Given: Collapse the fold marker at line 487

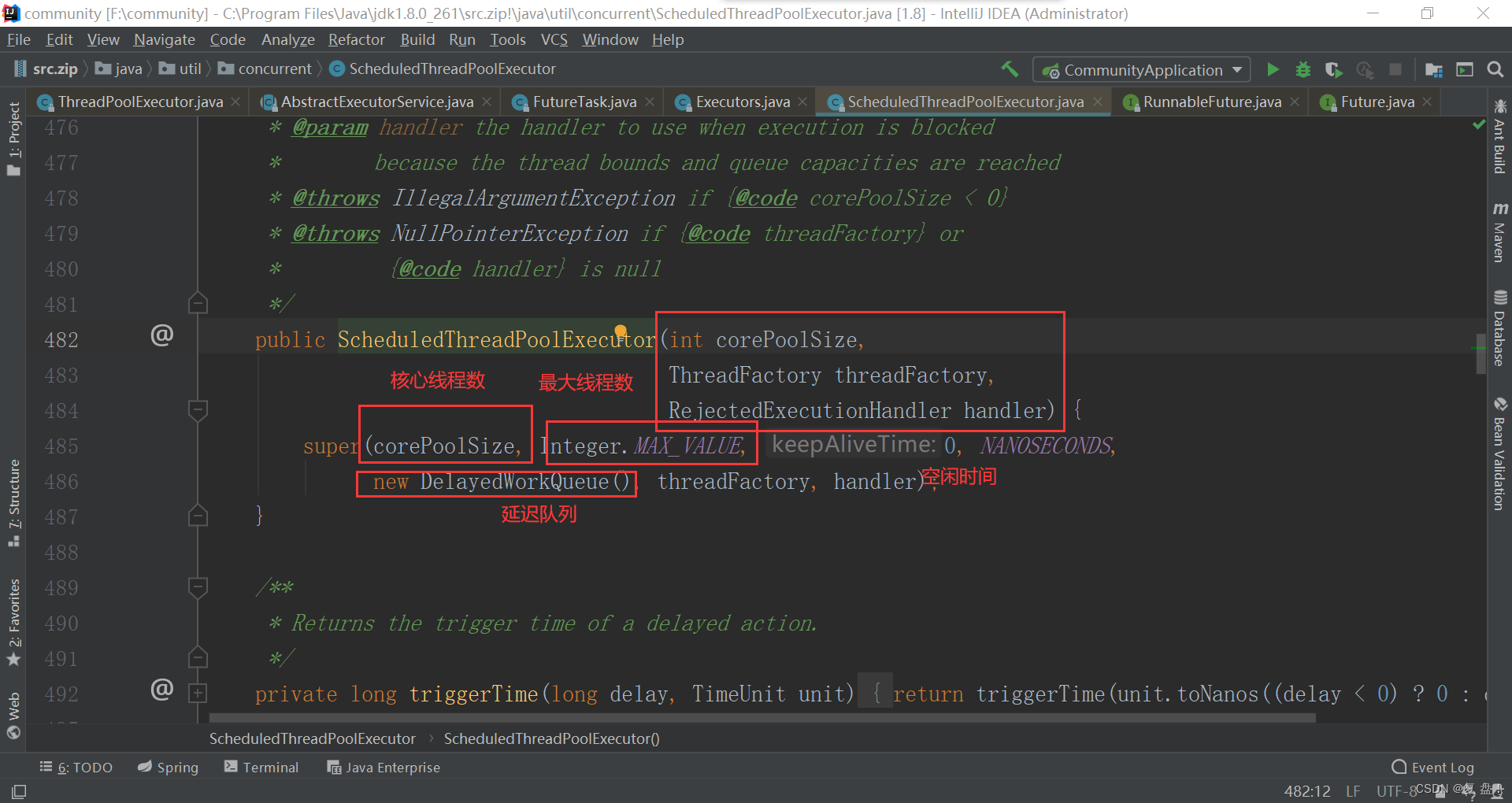Looking at the screenshot, I should coord(198,516).
